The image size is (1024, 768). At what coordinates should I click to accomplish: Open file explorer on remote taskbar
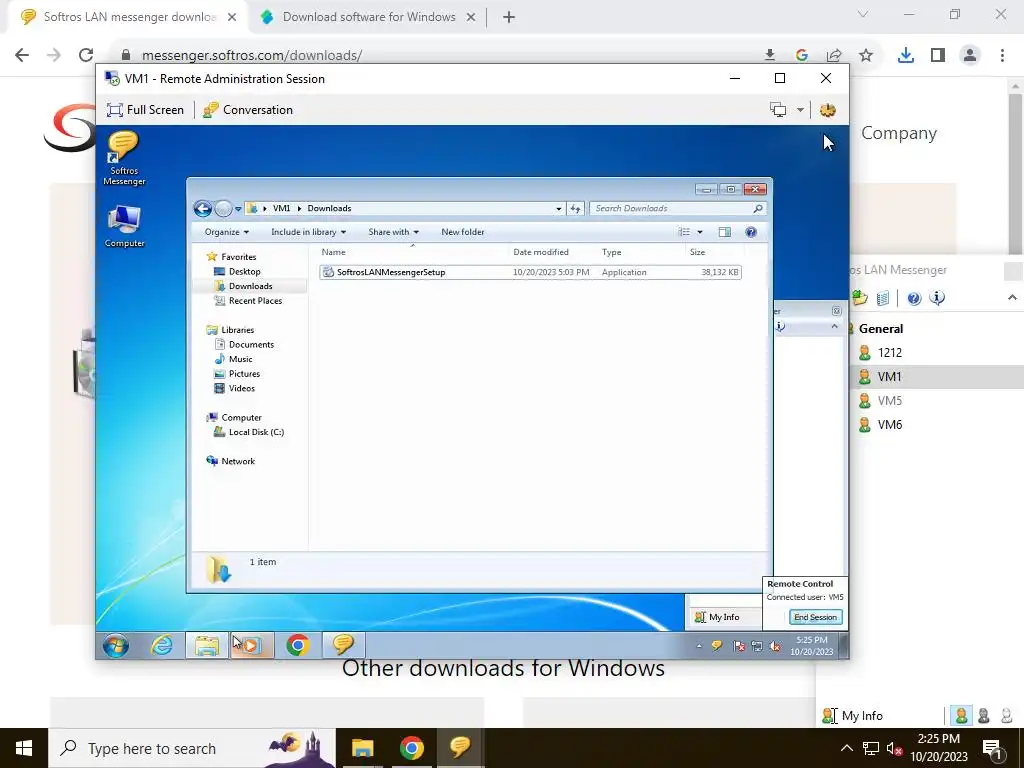tap(207, 646)
